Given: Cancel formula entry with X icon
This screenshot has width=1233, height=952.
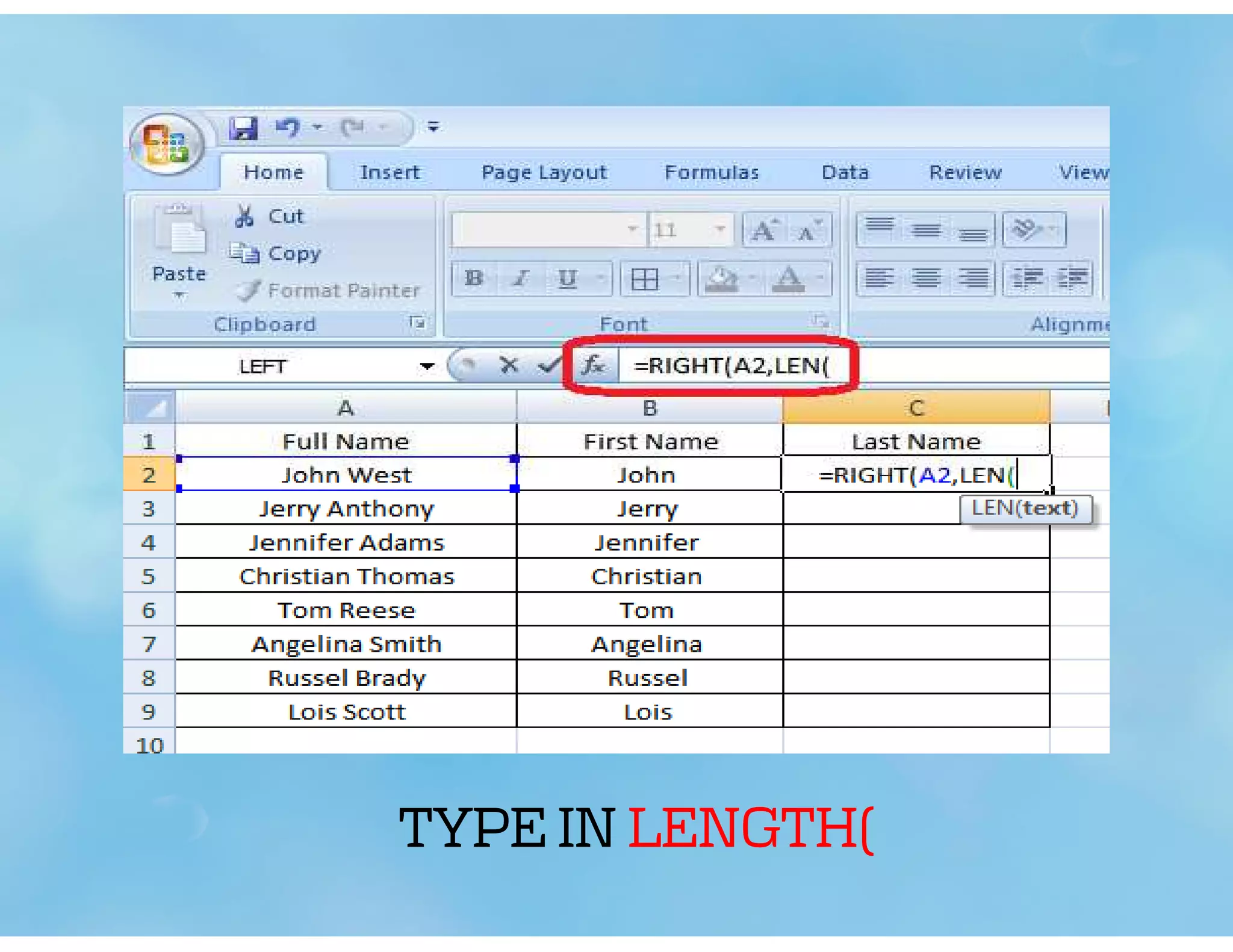Looking at the screenshot, I should click(x=509, y=365).
